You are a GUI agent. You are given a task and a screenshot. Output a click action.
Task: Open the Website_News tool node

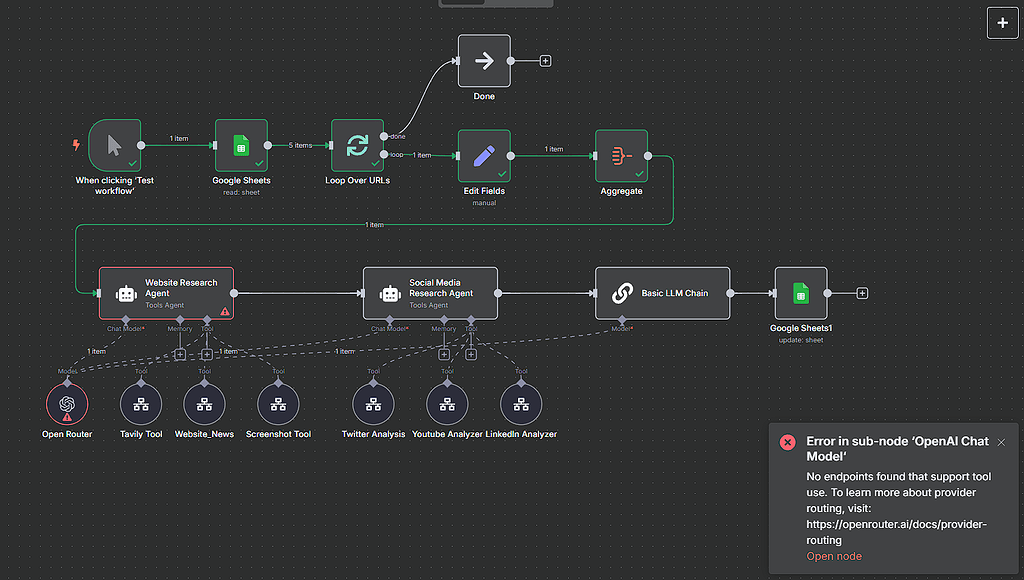[203, 405]
